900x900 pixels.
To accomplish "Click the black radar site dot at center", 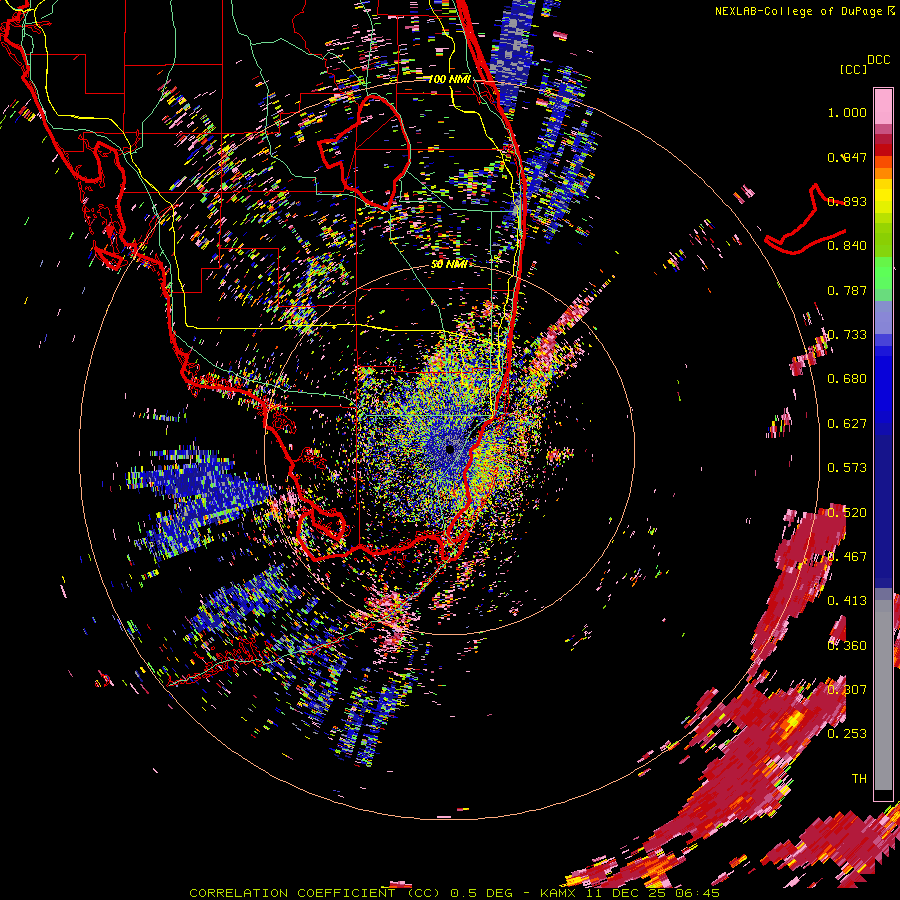I will [450, 449].
